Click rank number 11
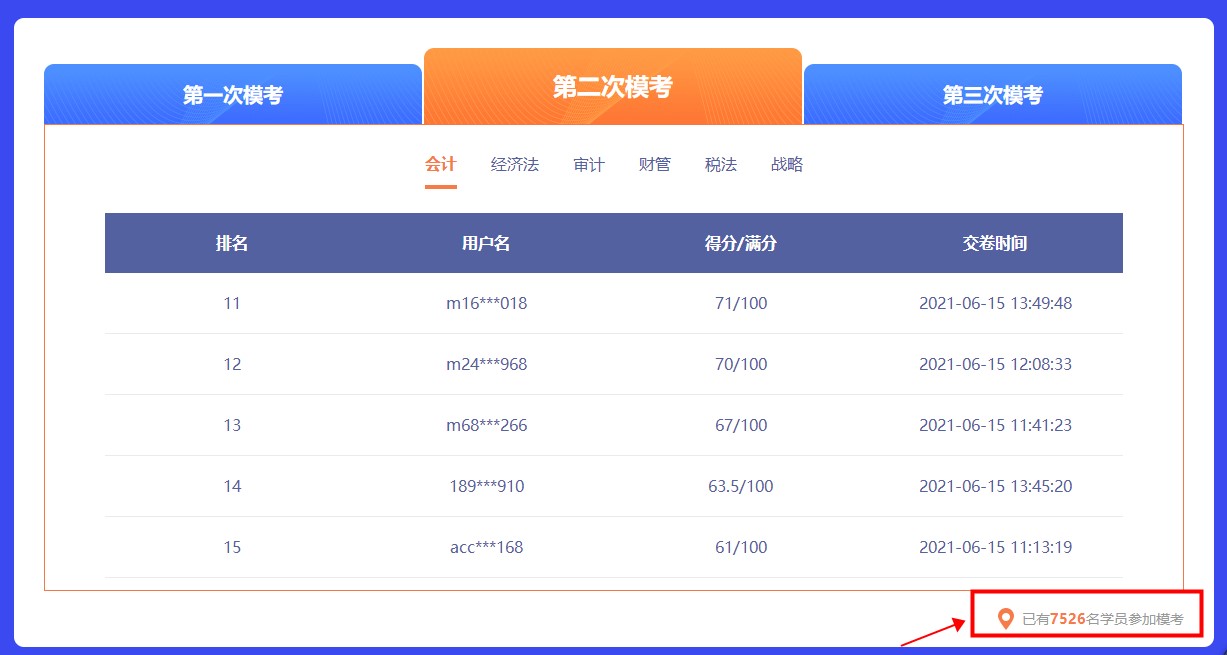The height and width of the screenshot is (655, 1227). [x=232, y=303]
